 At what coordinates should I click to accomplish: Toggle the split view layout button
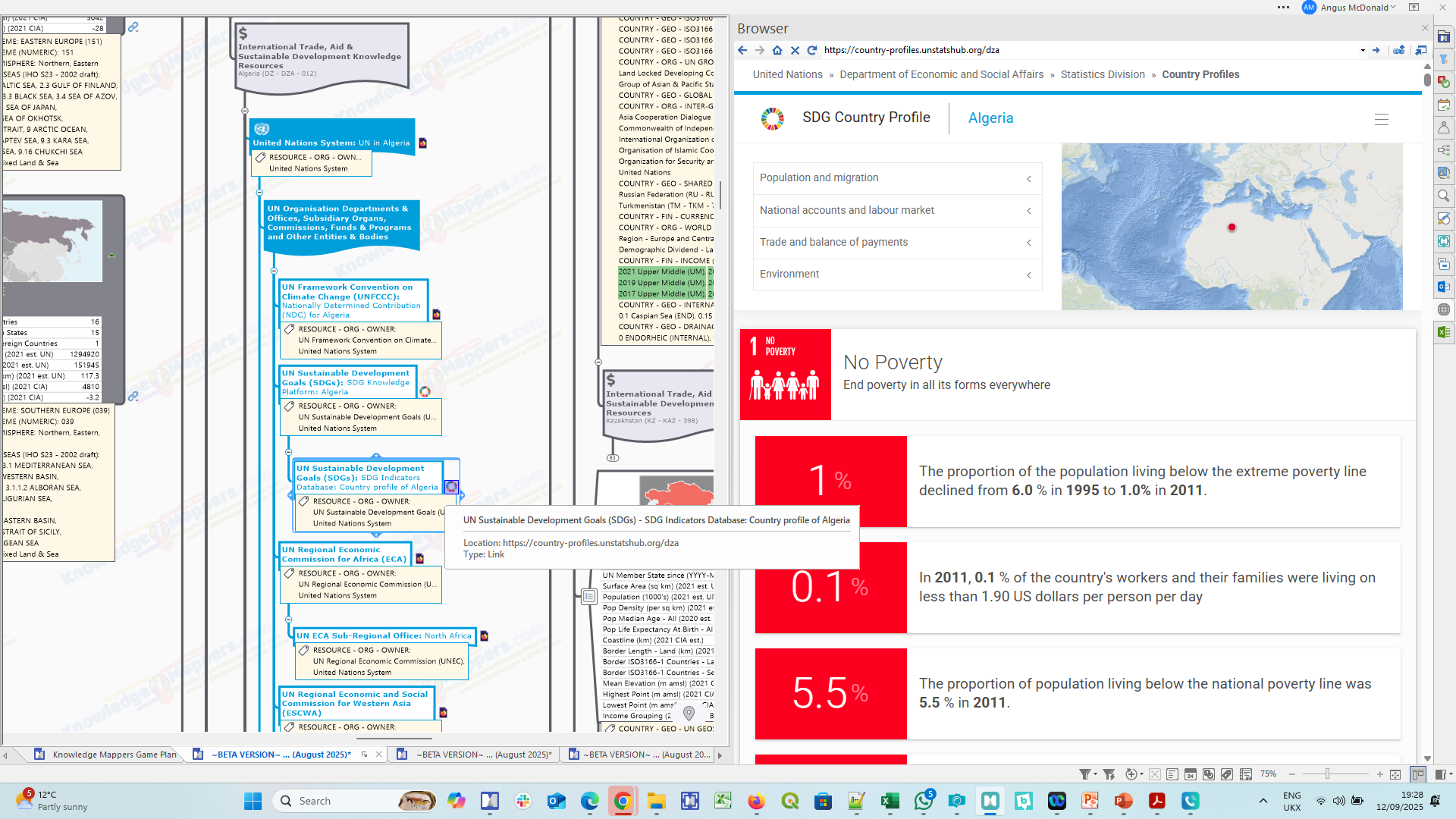tap(1417, 774)
